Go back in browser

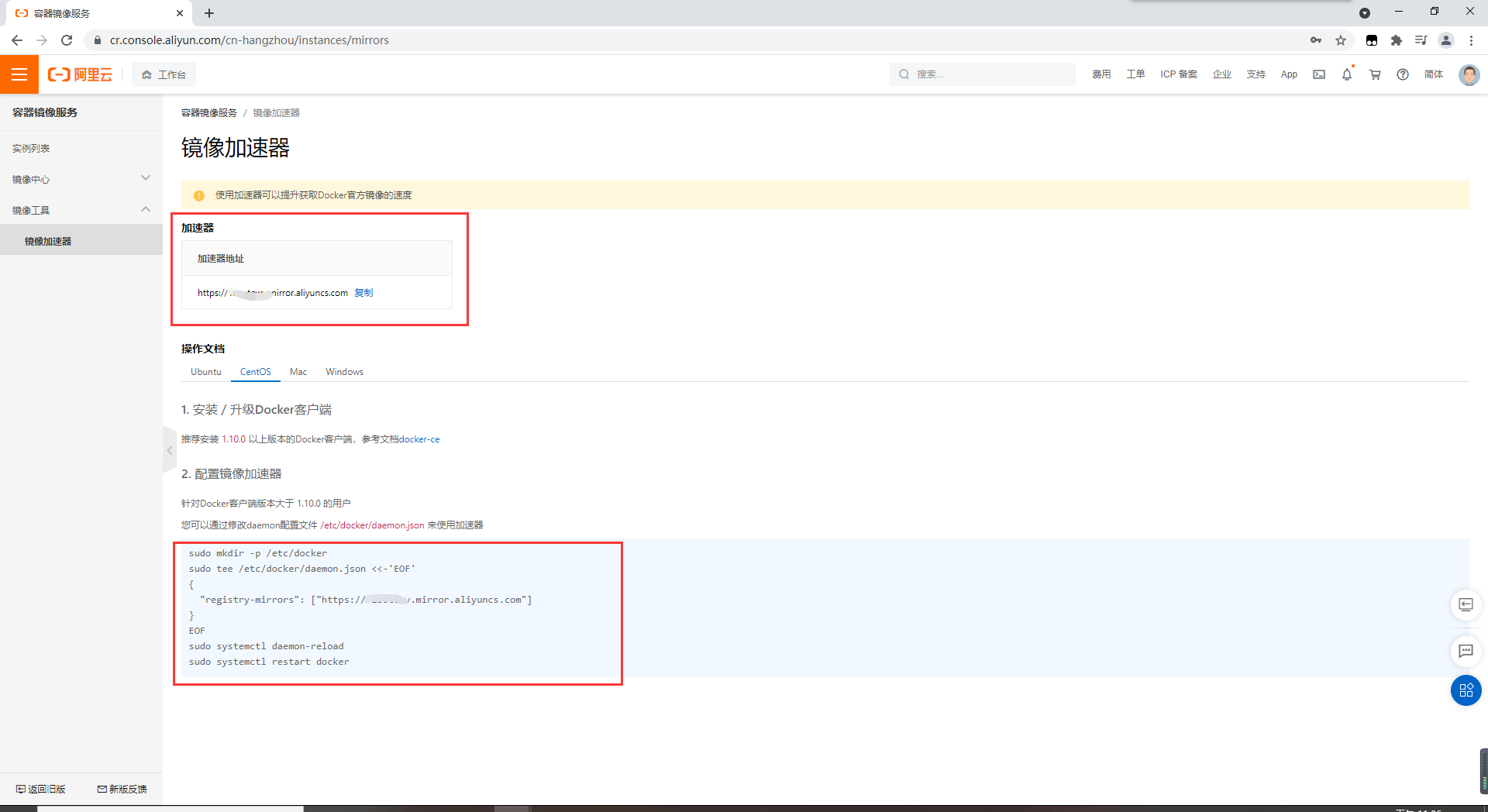click(x=17, y=40)
